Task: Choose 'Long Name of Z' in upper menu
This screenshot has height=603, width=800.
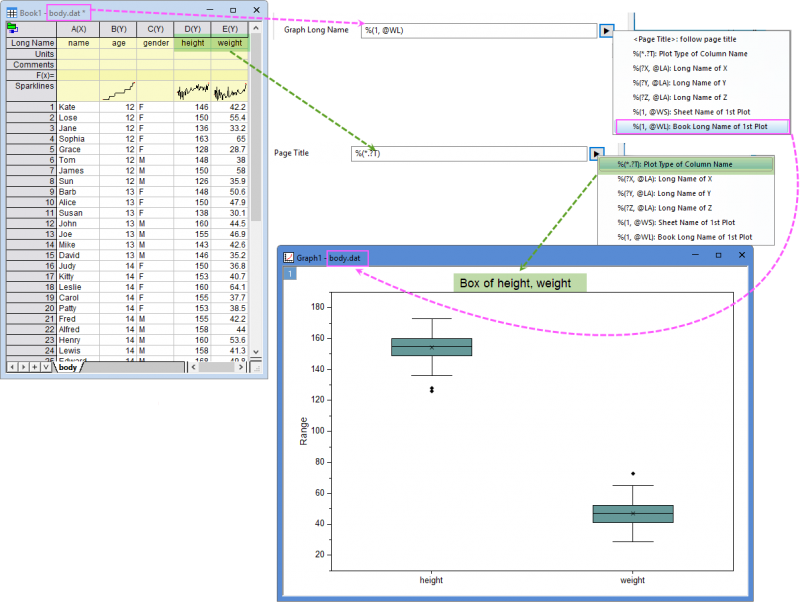Action: point(680,97)
